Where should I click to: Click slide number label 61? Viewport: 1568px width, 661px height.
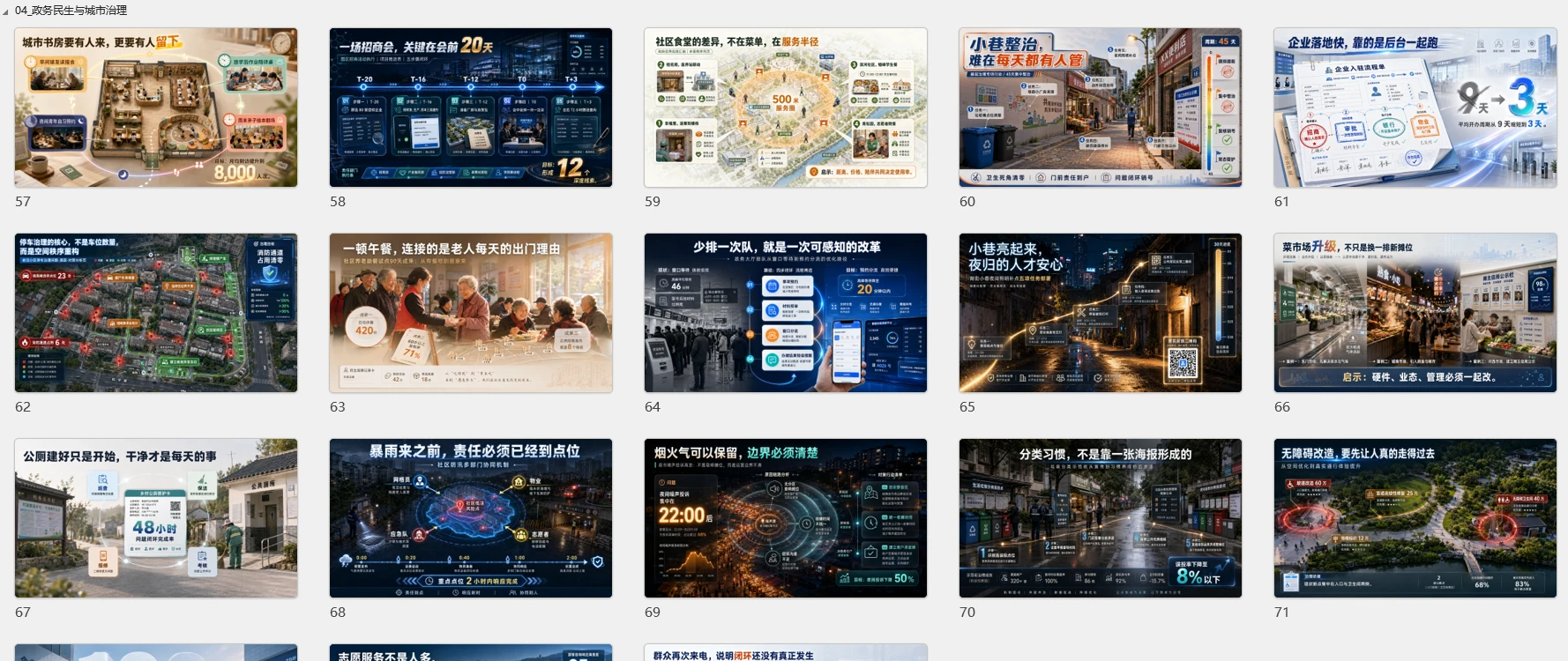[x=1282, y=202]
